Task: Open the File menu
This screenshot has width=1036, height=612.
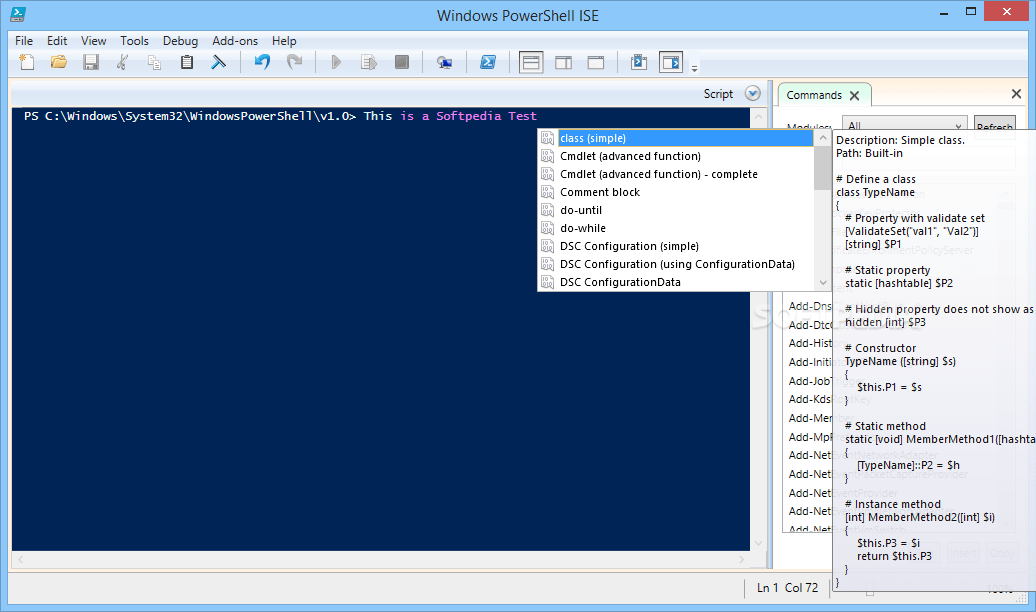Action: [24, 40]
